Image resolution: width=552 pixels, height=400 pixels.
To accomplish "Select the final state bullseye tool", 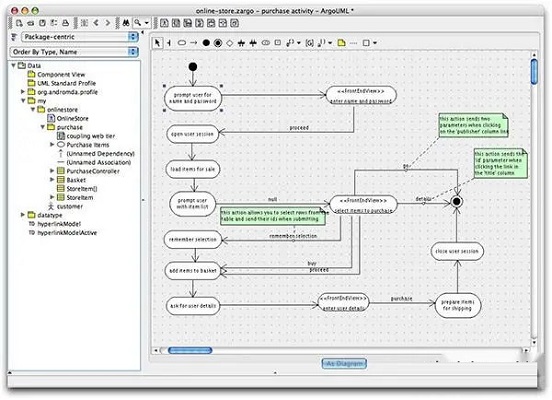I will 218,43.
